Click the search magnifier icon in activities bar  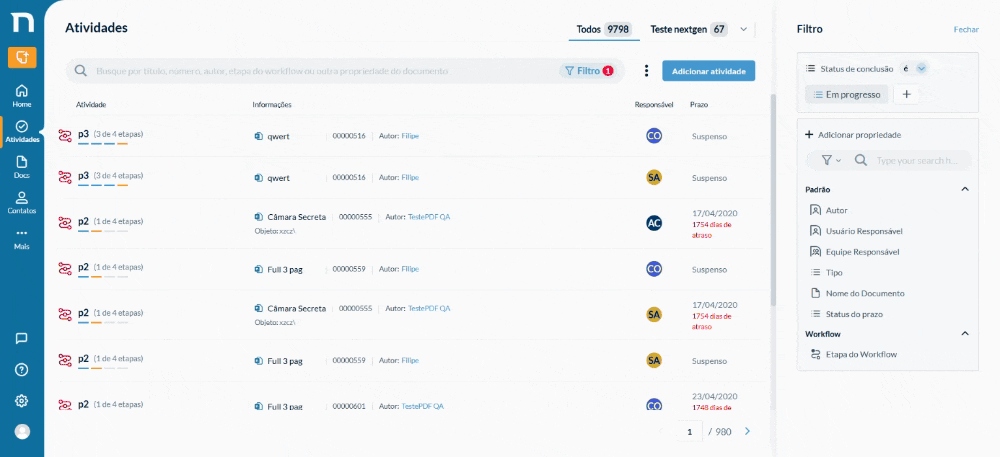tap(81, 71)
